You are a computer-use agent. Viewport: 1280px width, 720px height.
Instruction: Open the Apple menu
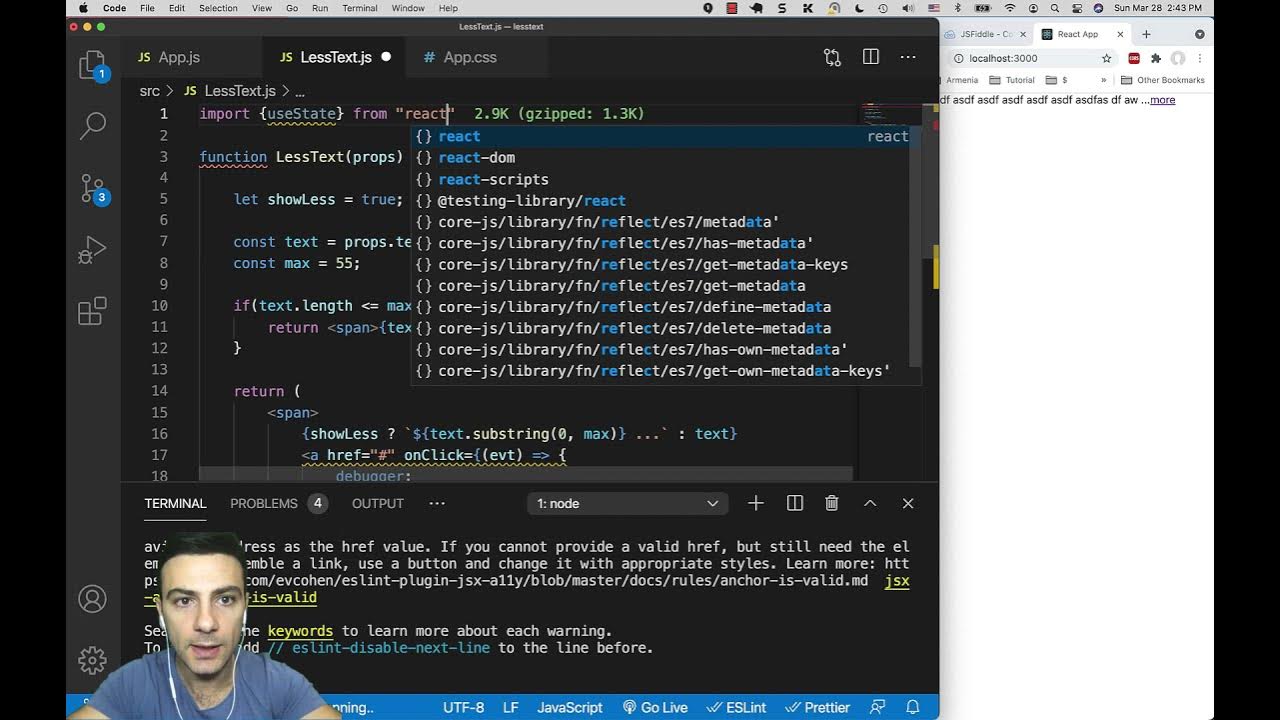(82, 8)
